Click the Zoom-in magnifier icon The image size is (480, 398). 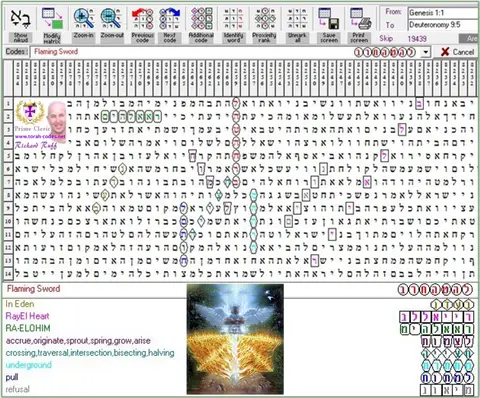pyautogui.click(x=84, y=19)
